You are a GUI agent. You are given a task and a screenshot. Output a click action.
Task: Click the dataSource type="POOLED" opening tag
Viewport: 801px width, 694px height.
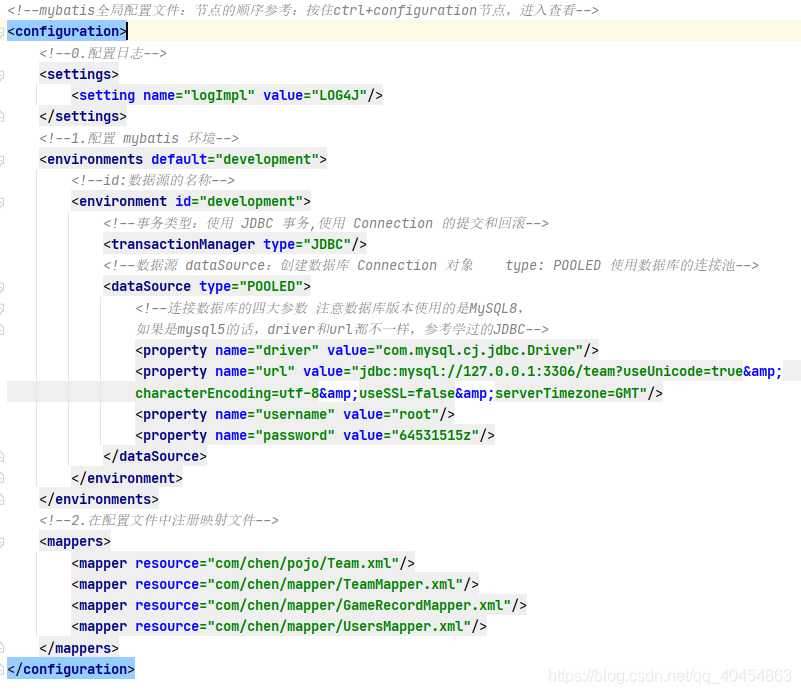pos(207,286)
